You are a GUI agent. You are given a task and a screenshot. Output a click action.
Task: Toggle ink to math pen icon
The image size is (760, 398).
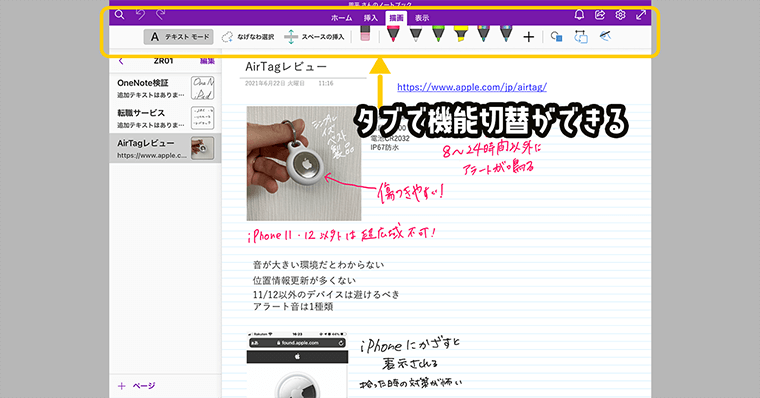pos(605,36)
